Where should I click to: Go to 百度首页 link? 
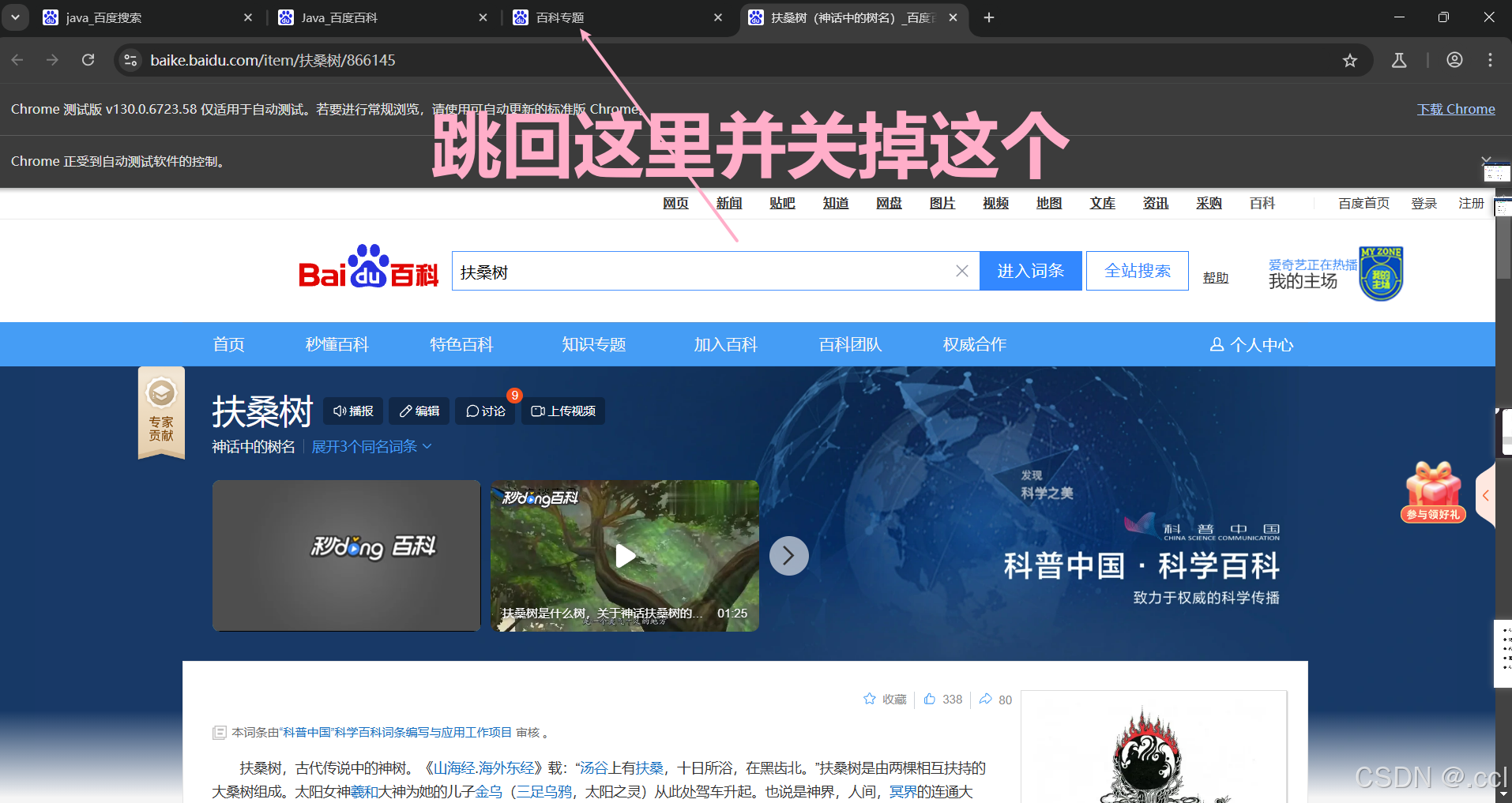1363,204
